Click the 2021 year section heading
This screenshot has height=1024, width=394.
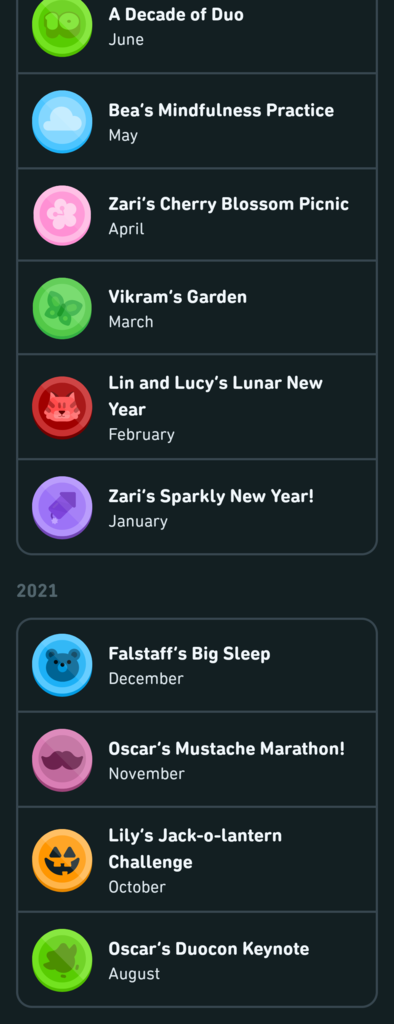pyautogui.click(x=37, y=591)
